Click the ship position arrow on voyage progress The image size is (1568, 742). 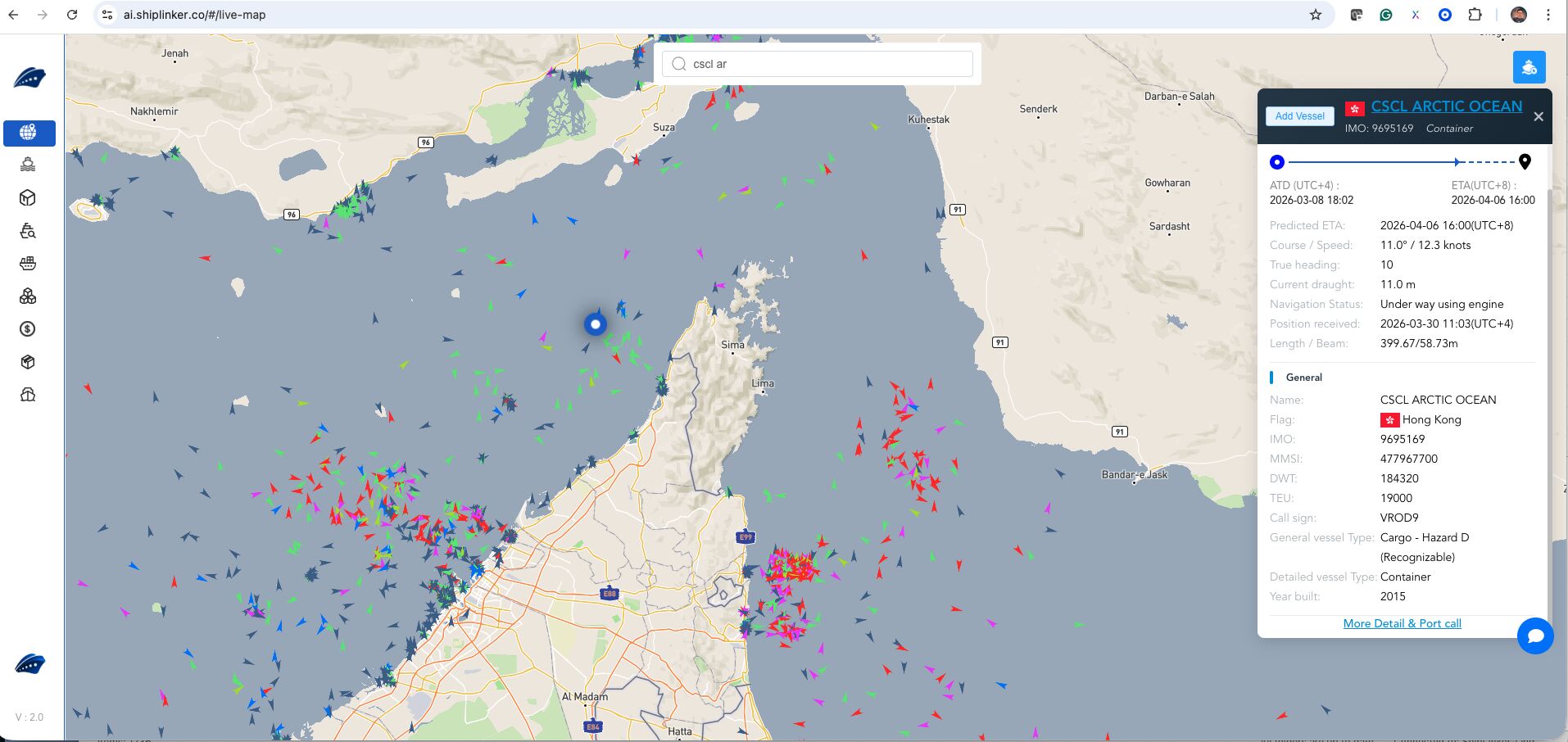coord(1457,162)
